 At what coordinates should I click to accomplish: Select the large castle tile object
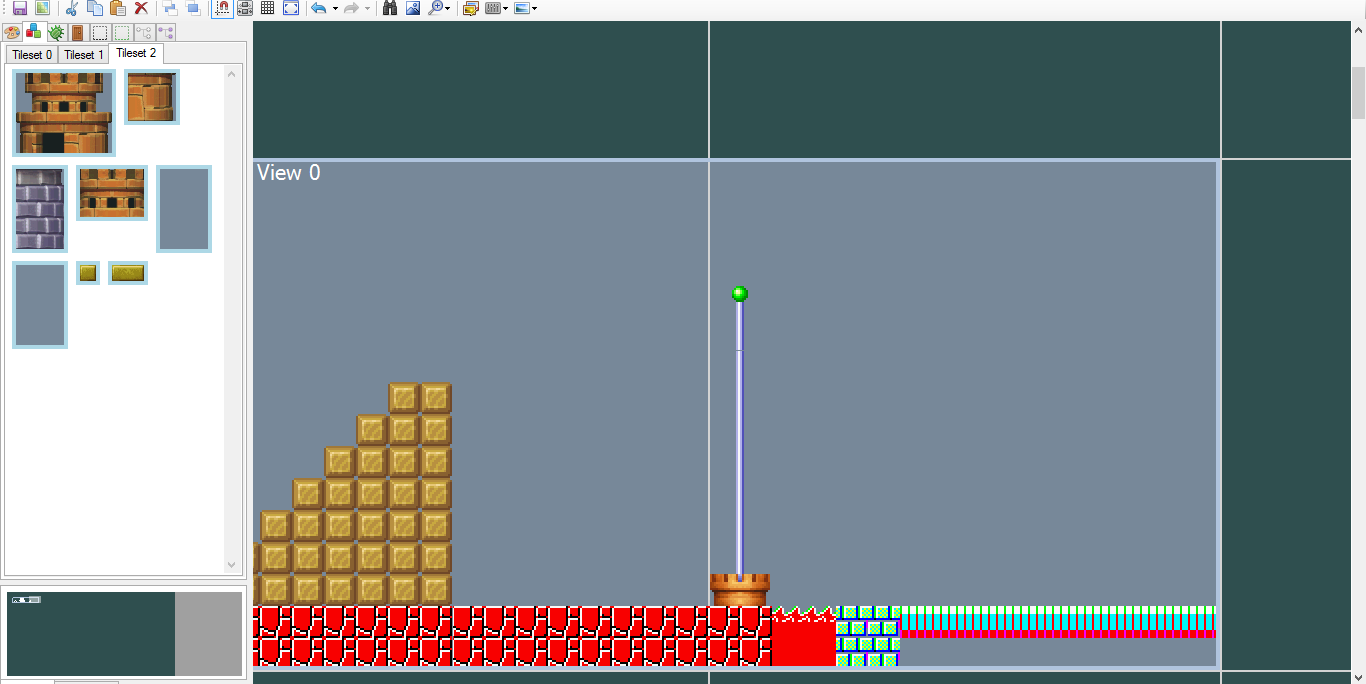point(64,112)
